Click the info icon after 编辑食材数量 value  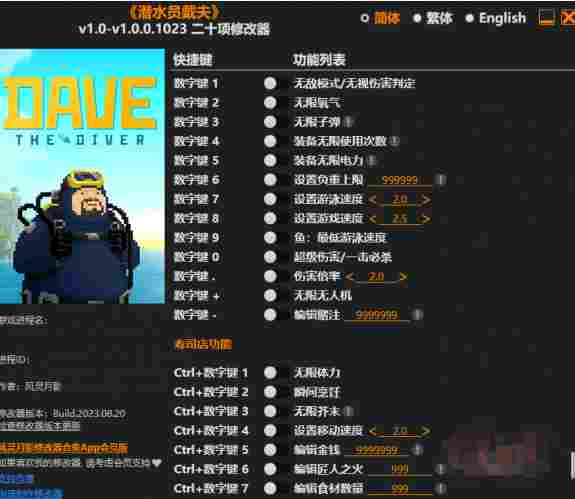pyautogui.click(x=440, y=488)
